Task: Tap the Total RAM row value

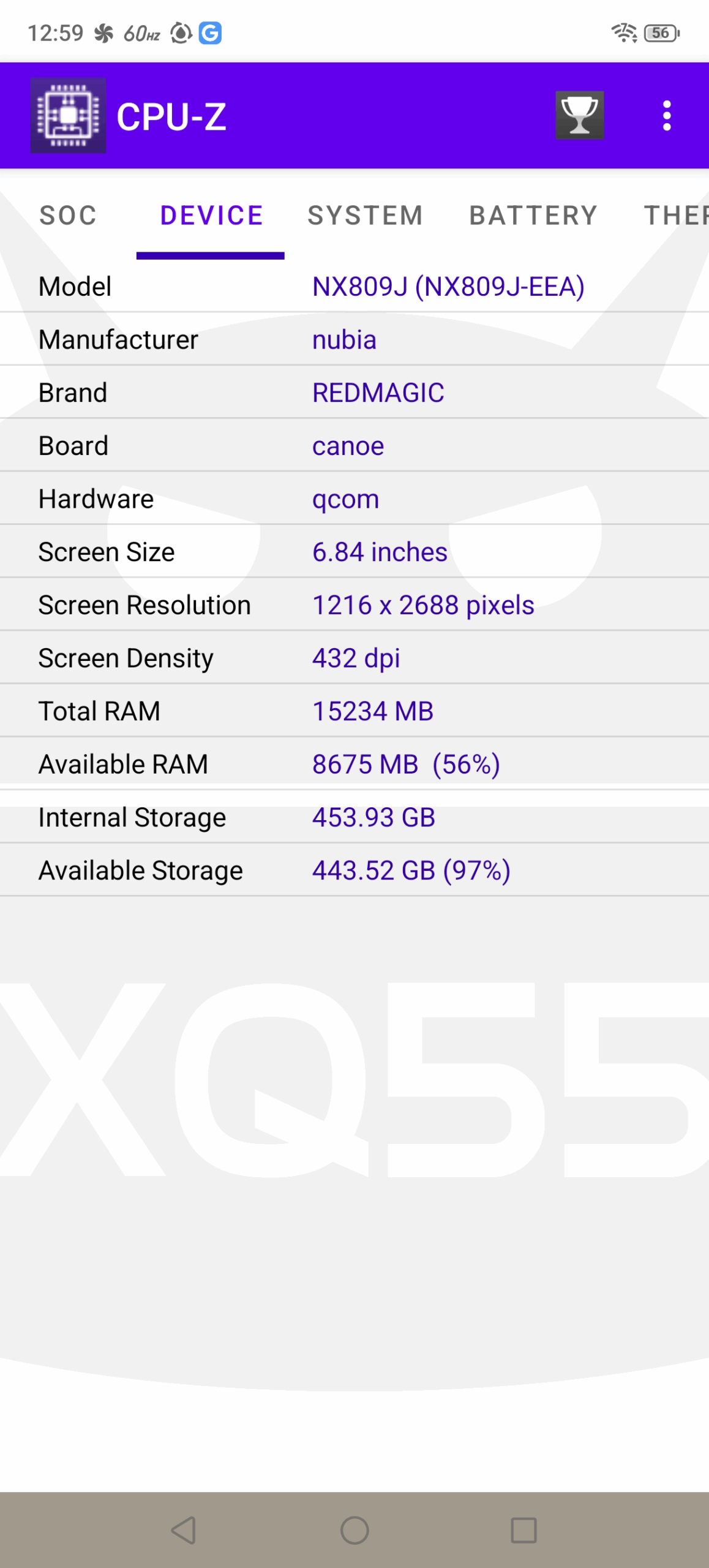Action: click(x=373, y=711)
